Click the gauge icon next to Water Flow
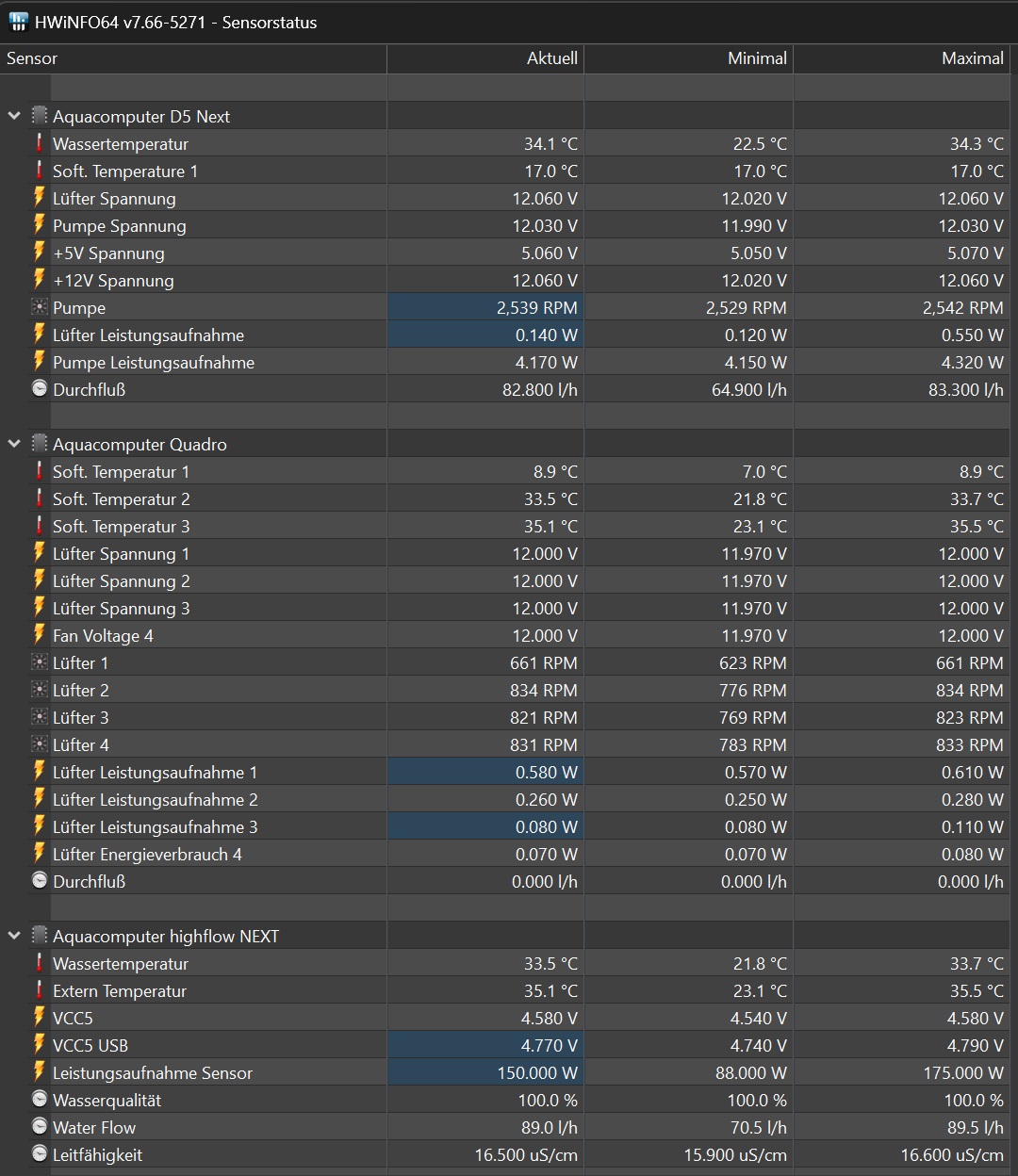The height and width of the screenshot is (1176, 1018). point(40,1127)
